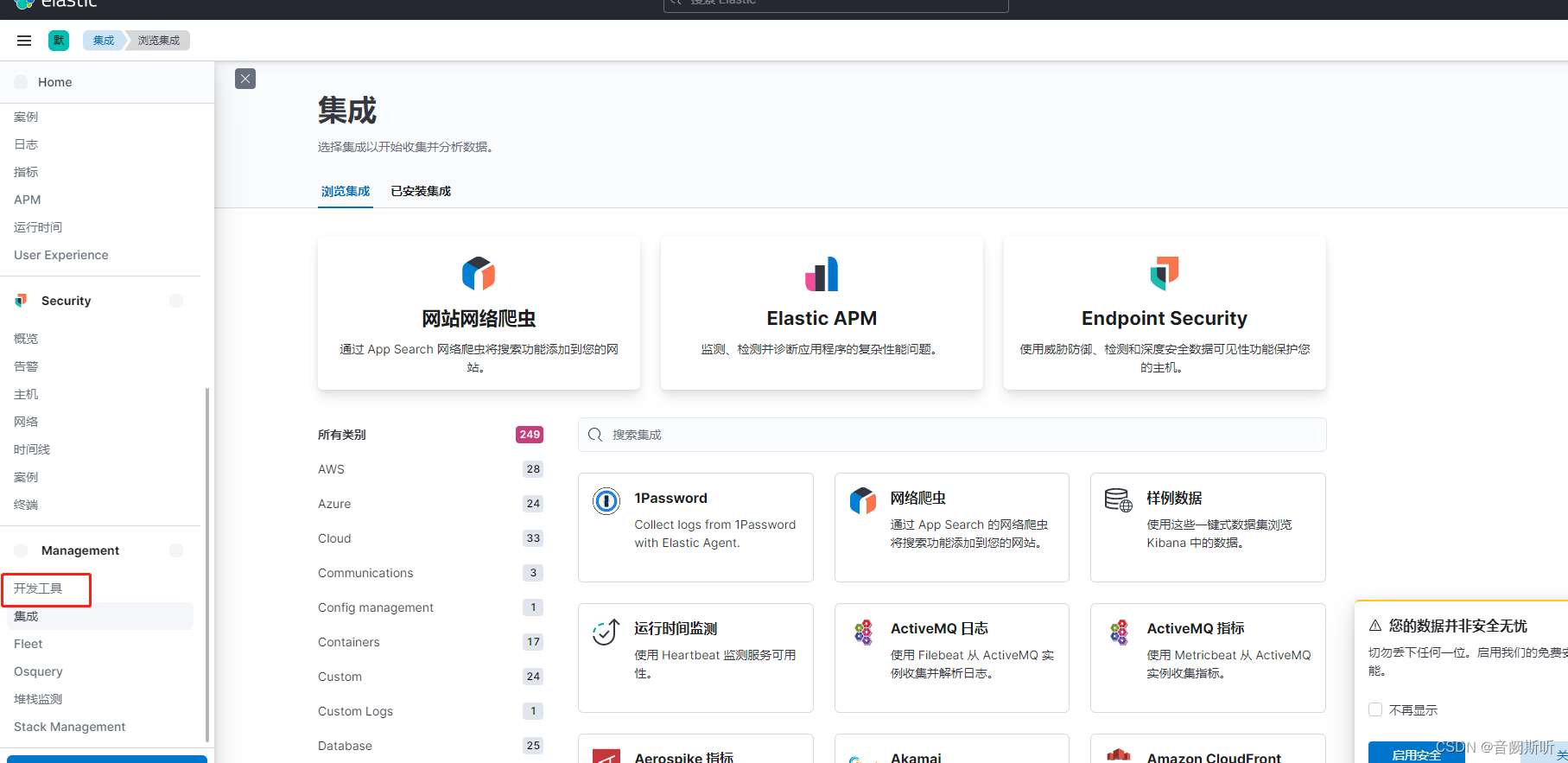Open 时间线 under Security
This screenshot has height=763, width=1568.
(32, 449)
